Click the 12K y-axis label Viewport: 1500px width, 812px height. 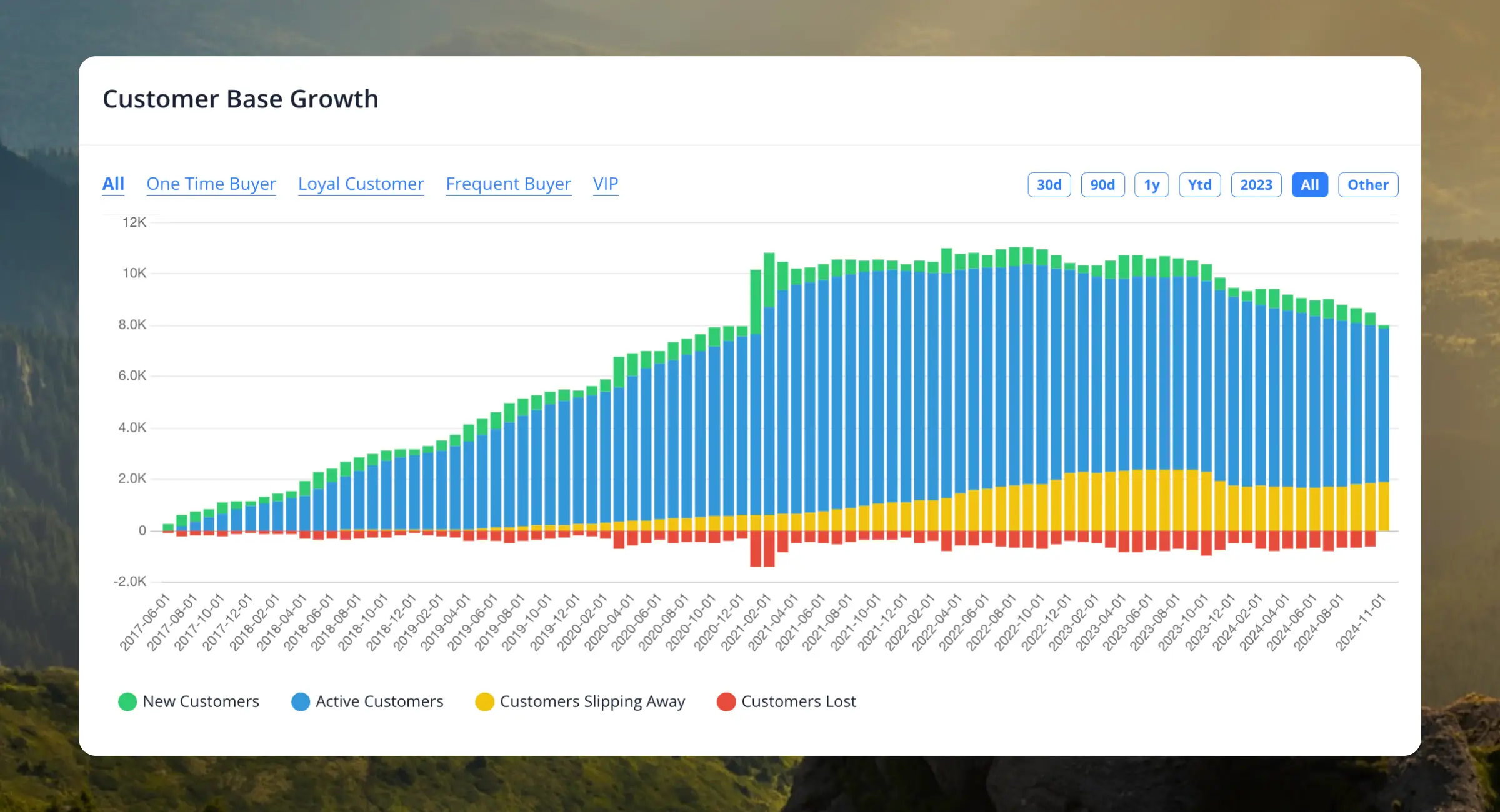pos(134,222)
